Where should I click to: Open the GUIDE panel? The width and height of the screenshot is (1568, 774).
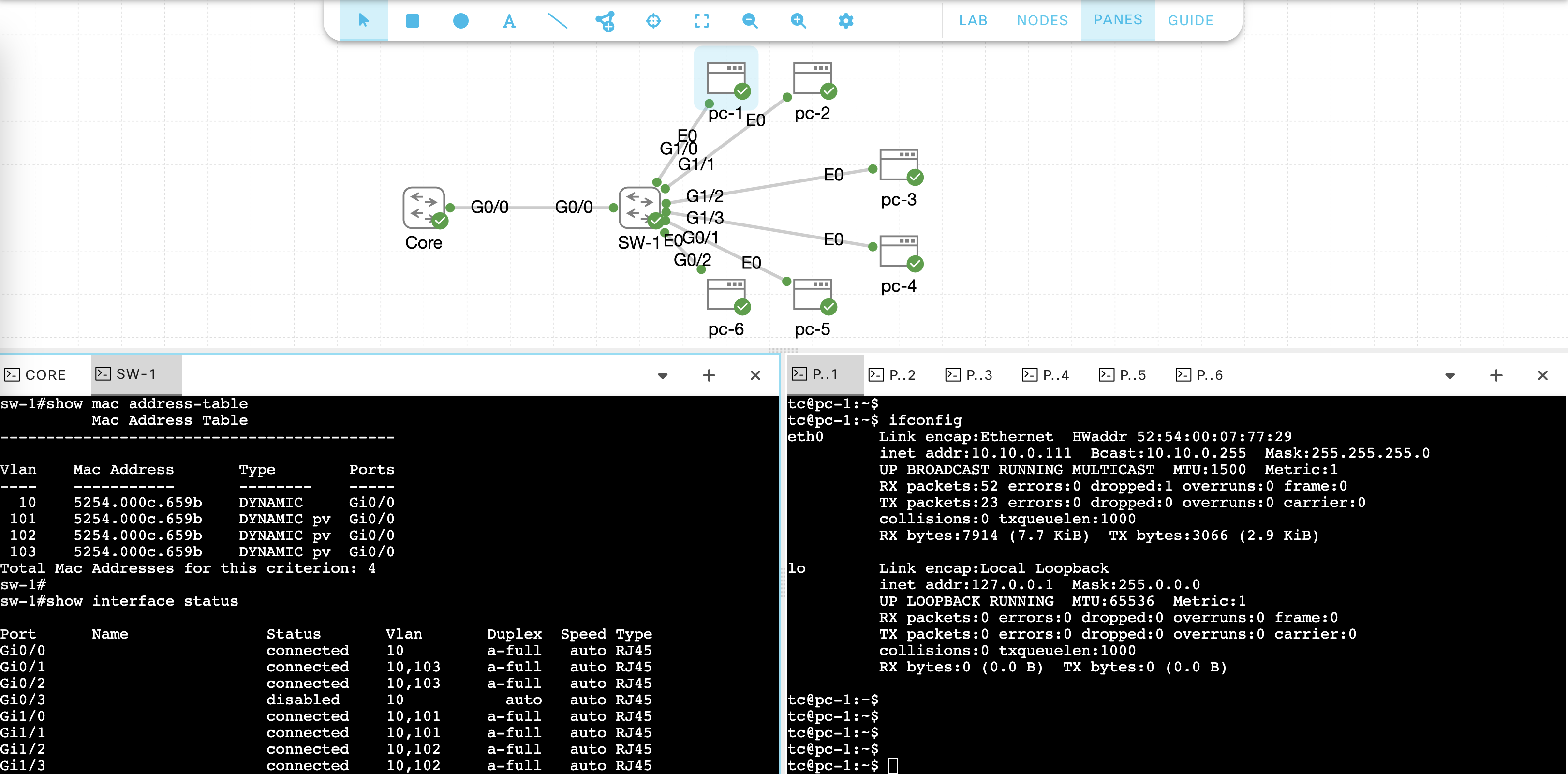pos(1191,21)
